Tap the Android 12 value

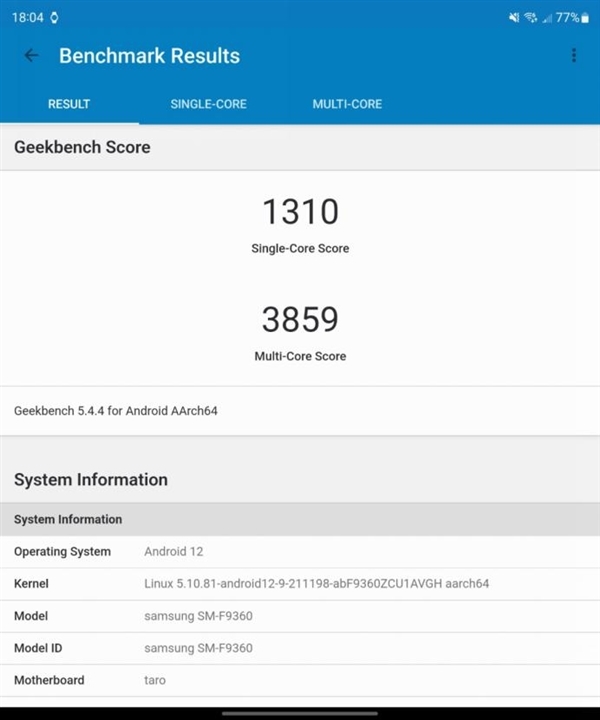pyautogui.click(x=174, y=551)
